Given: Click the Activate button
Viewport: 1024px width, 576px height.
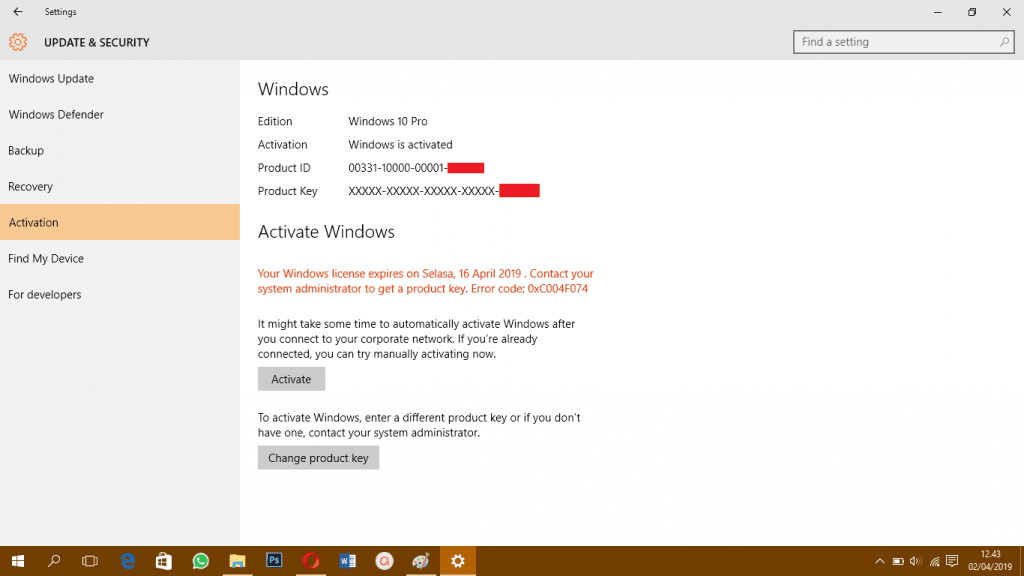Looking at the screenshot, I should click(291, 379).
